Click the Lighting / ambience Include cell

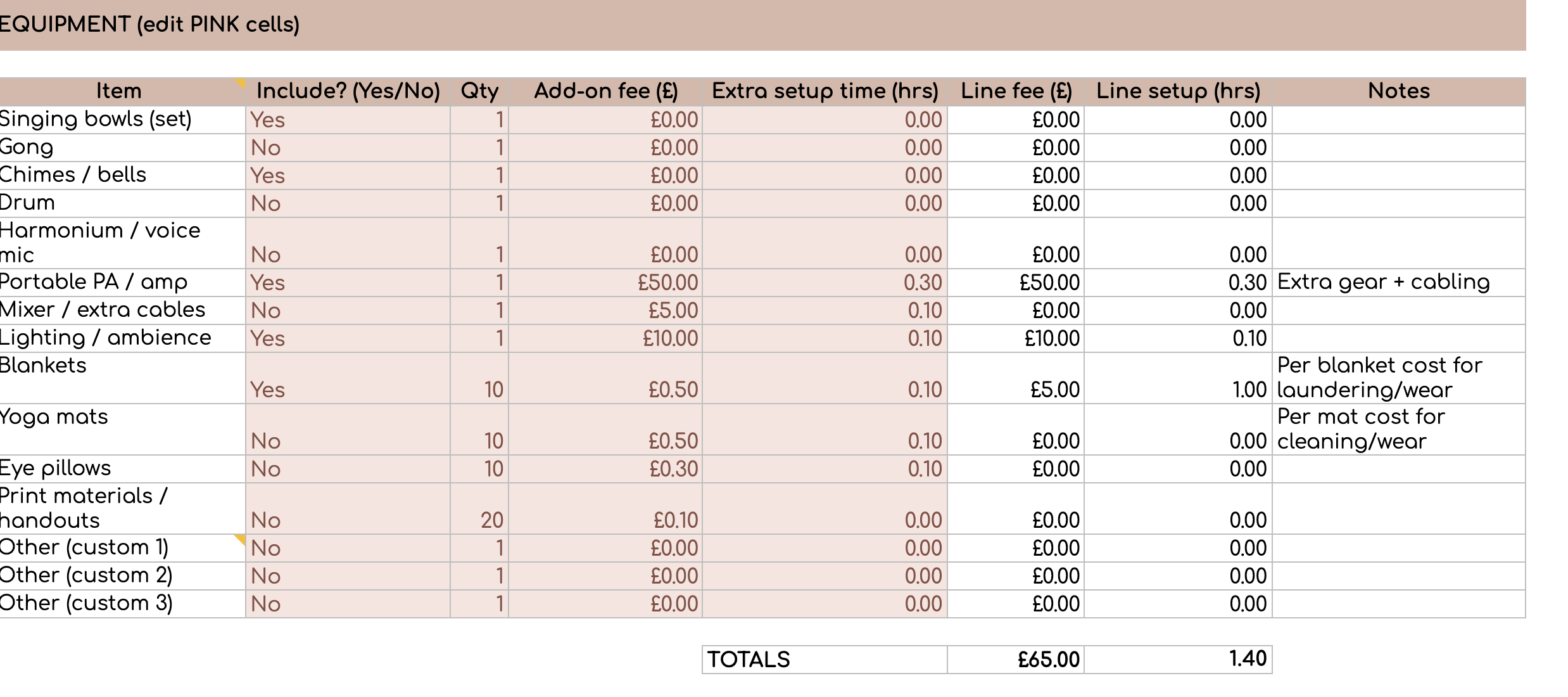click(x=347, y=338)
